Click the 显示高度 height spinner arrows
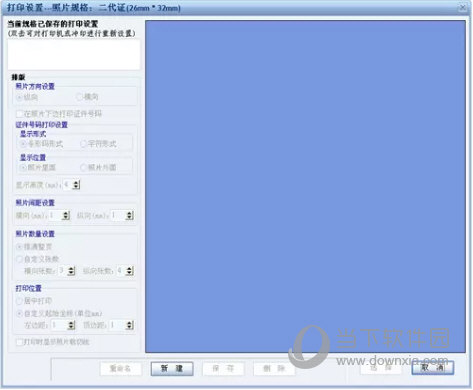Image resolution: width=473 pixels, height=390 pixels. 76,185
